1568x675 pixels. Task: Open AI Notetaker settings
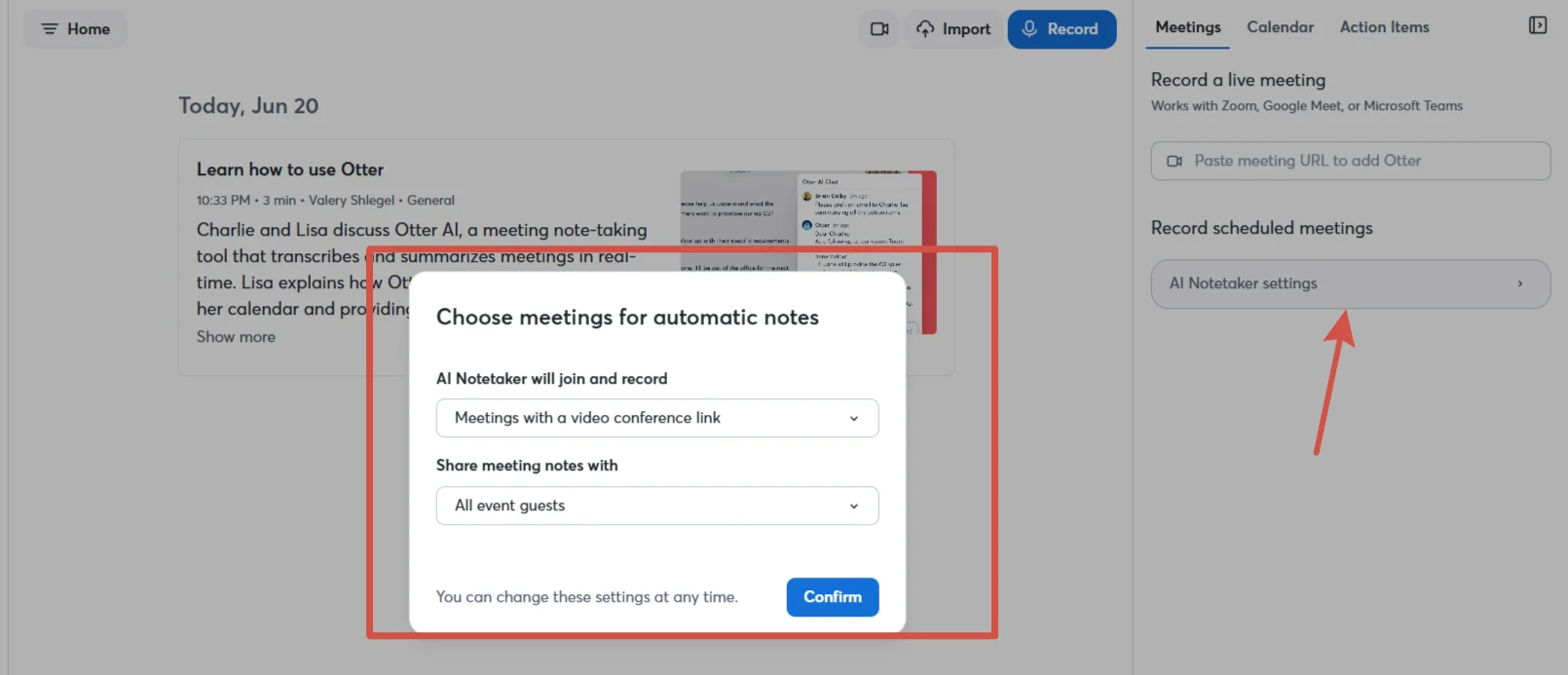tap(1351, 283)
